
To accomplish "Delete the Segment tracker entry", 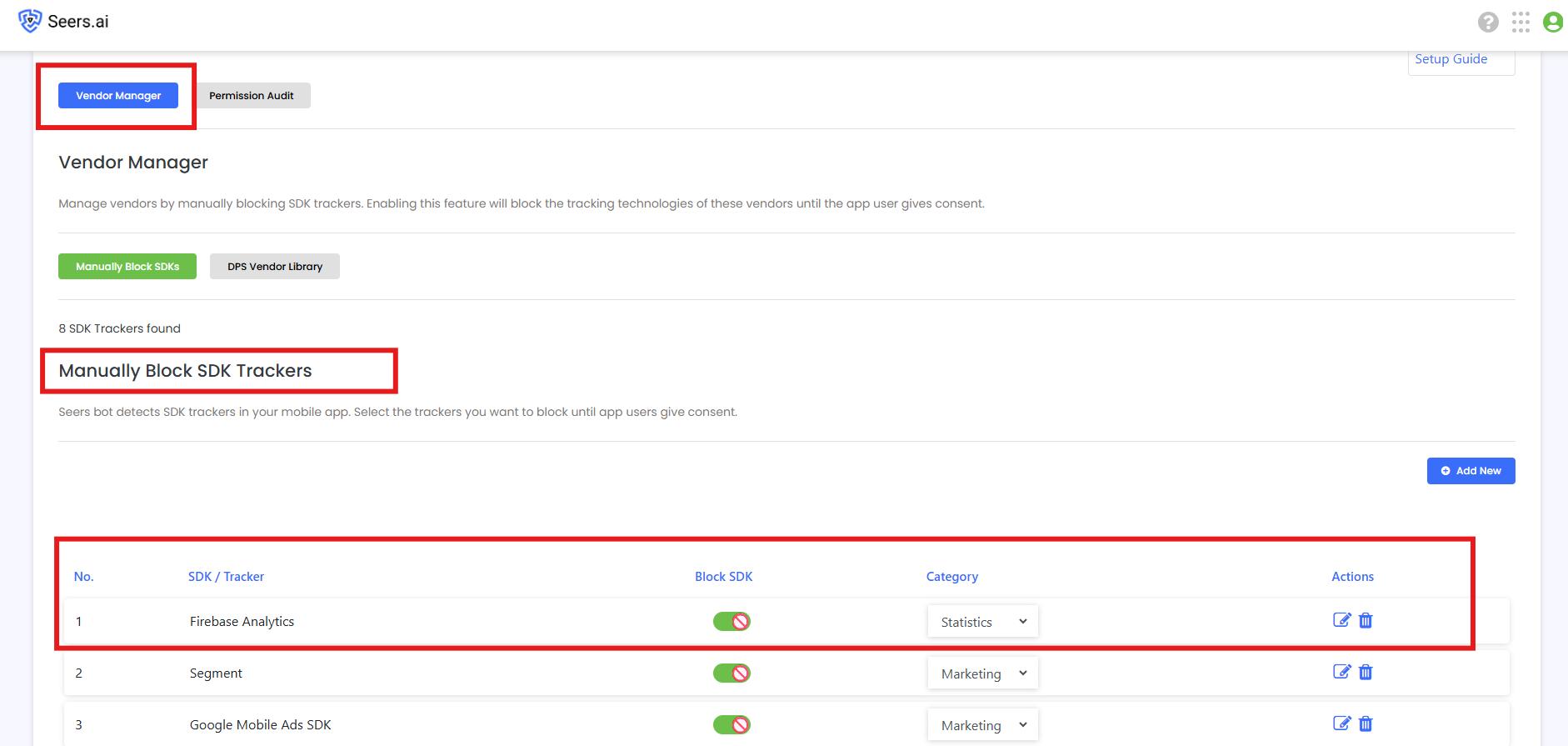I will click(1366, 672).
